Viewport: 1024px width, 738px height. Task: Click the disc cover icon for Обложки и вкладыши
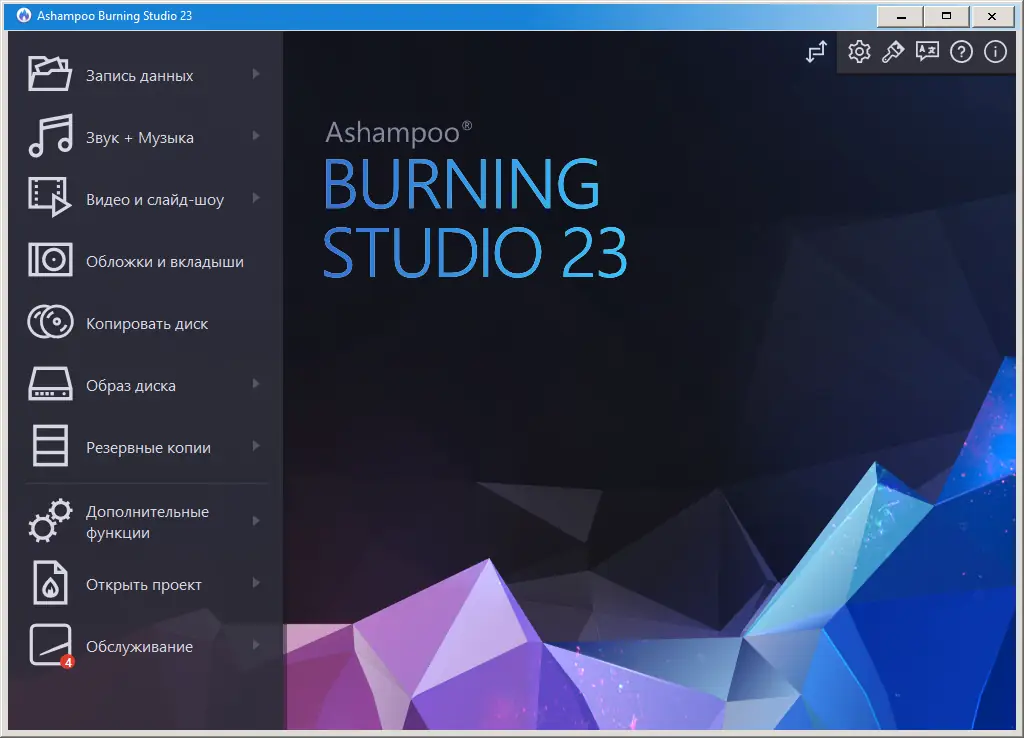(x=50, y=259)
